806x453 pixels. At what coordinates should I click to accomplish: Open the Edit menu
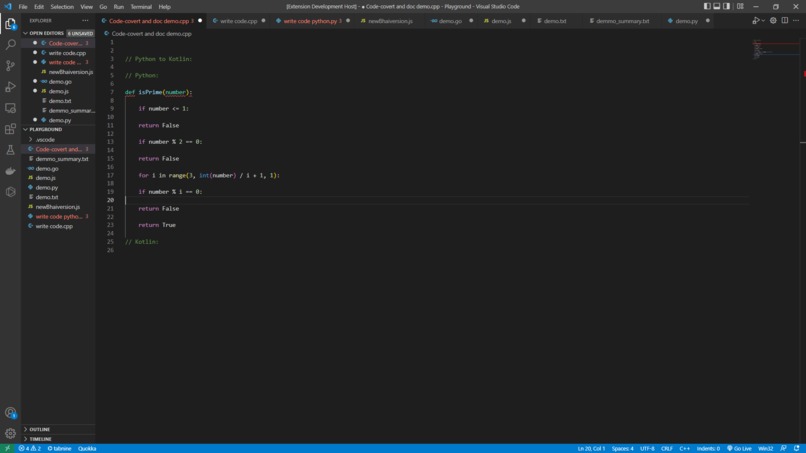(x=39, y=7)
